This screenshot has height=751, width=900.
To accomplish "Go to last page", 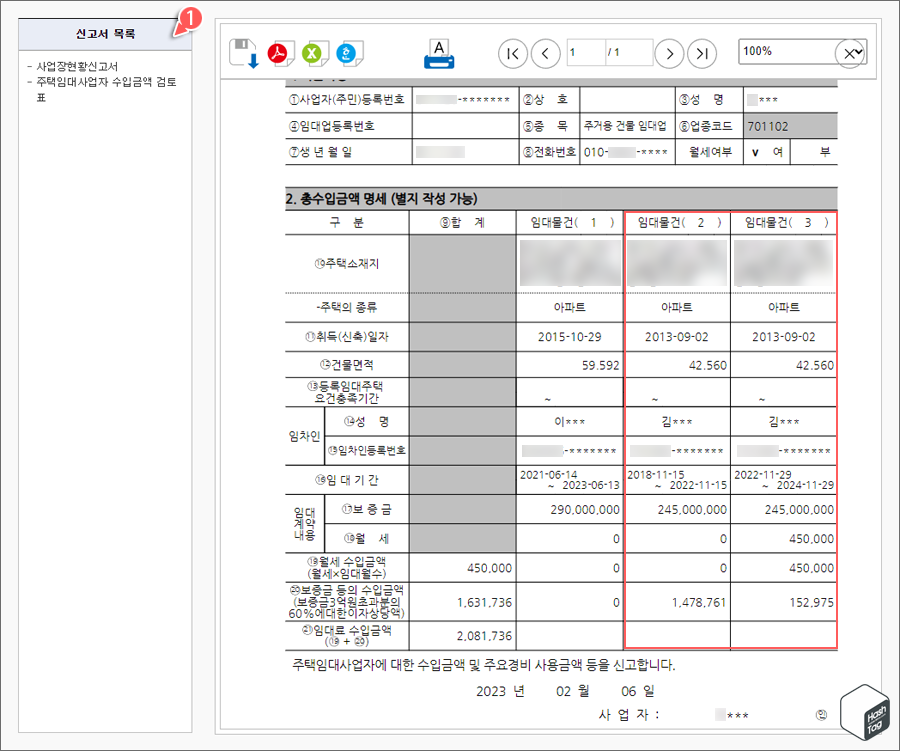I will point(702,54).
